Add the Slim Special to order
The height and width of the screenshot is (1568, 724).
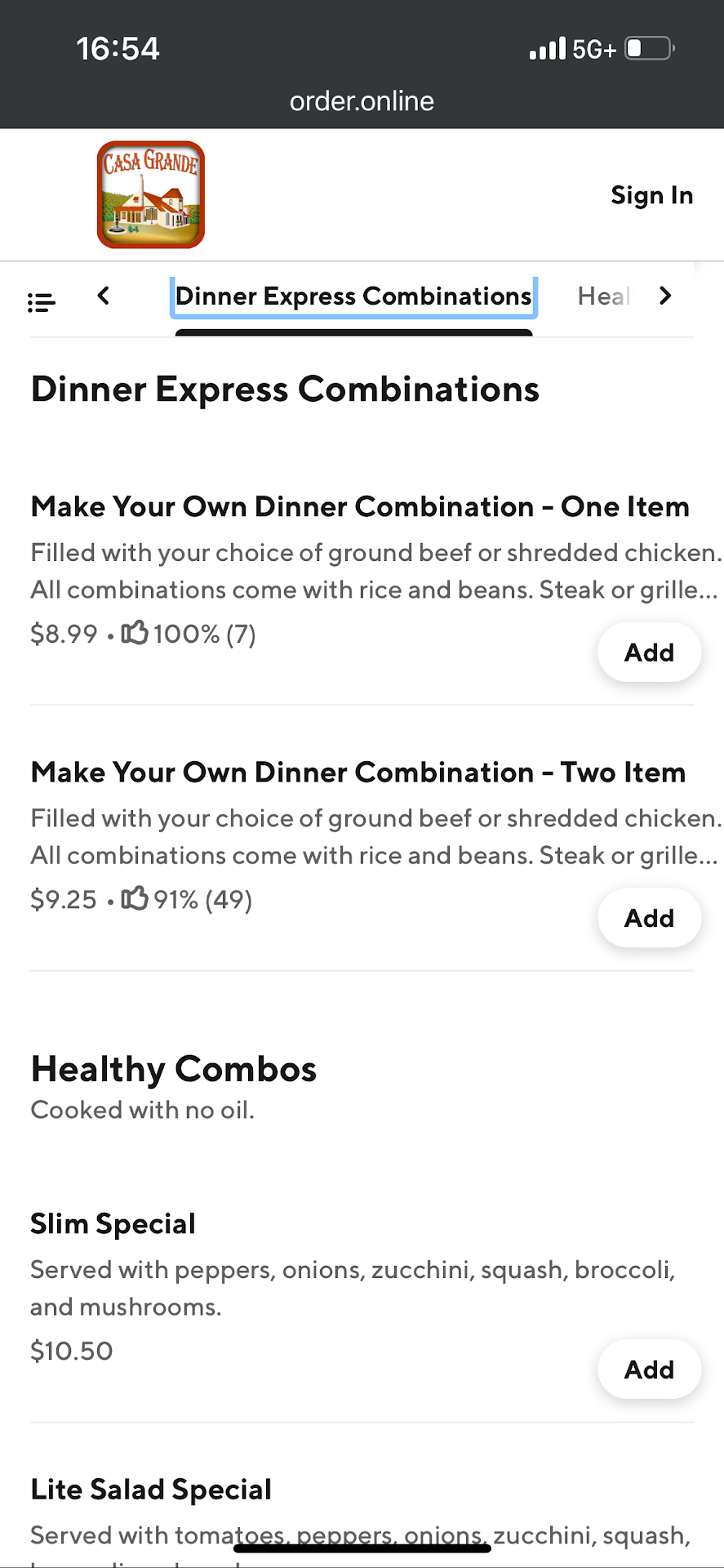tap(649, 1370)
